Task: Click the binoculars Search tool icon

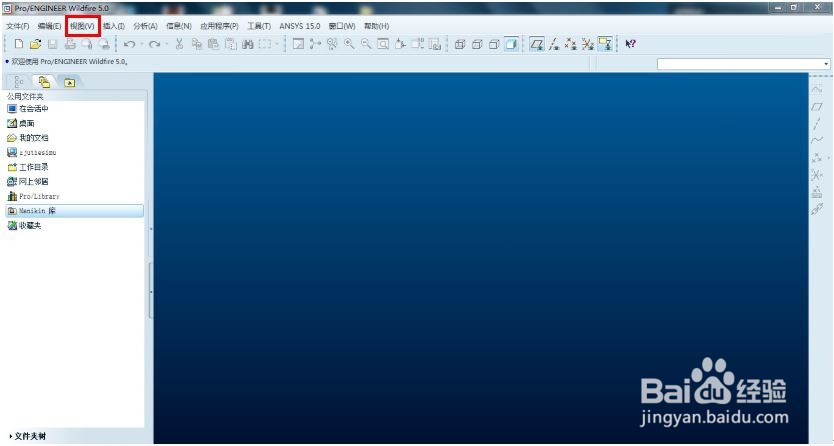Action: [x=248, y=44]
